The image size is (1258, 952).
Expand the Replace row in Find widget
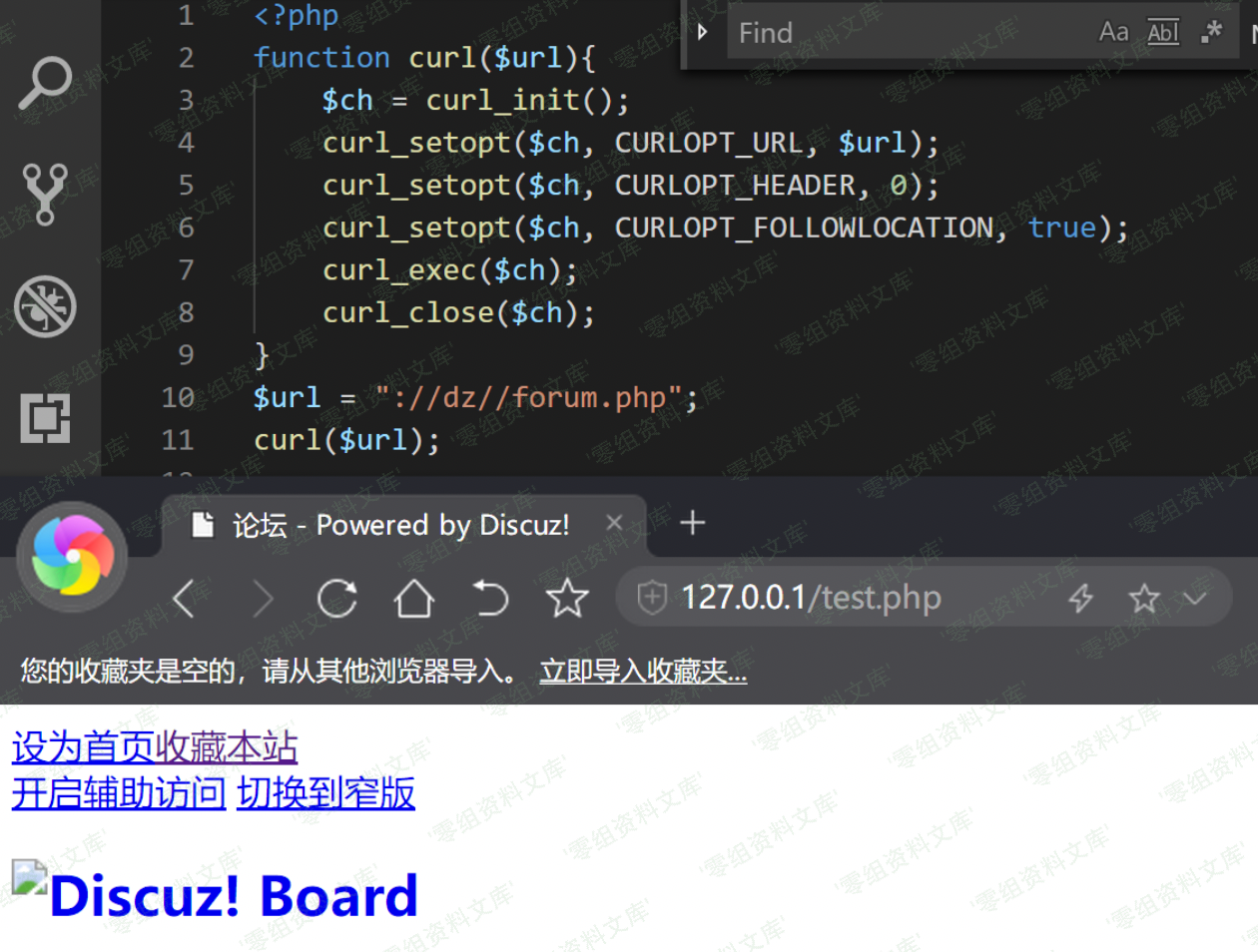(703, 32)
